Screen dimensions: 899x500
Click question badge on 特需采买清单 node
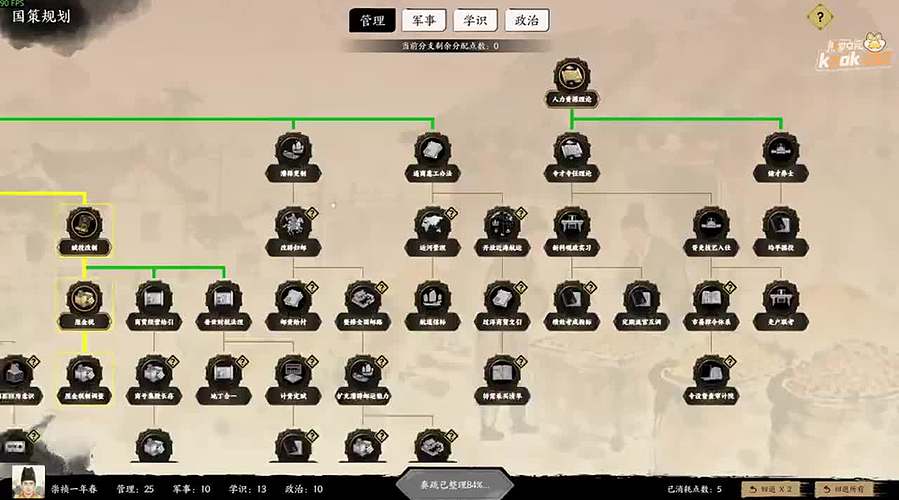521,362
